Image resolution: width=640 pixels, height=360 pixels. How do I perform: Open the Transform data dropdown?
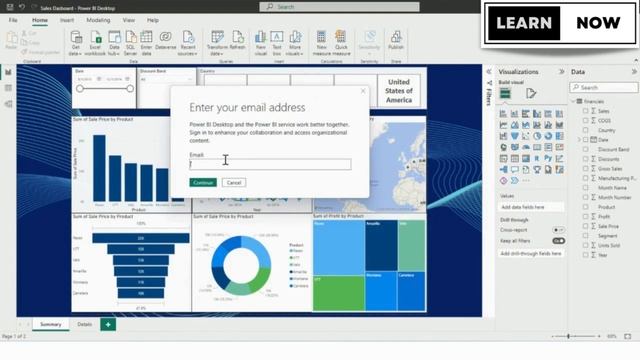pyautogui.click(x=217, y=42)
